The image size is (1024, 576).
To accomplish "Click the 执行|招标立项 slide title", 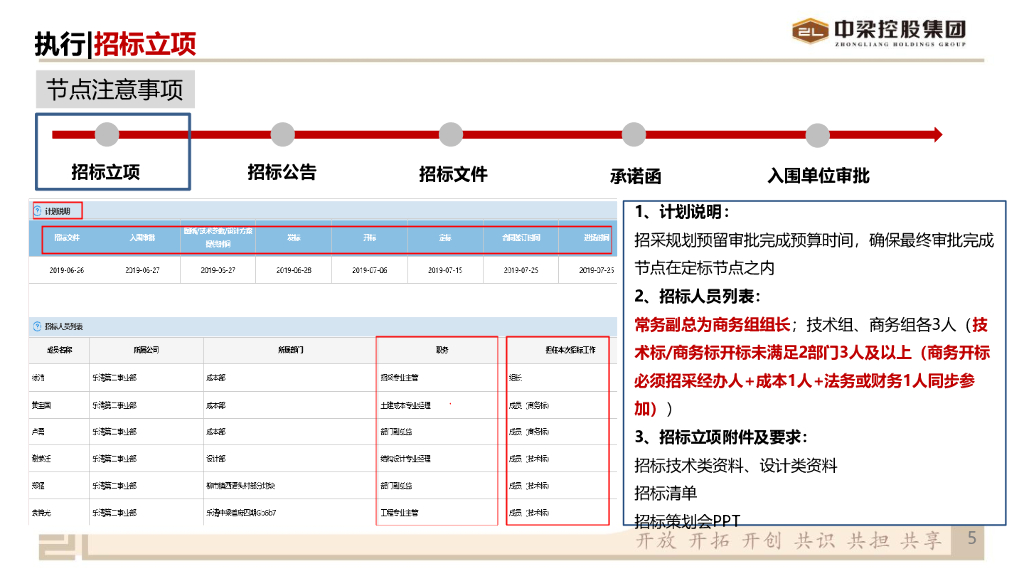I will (115, 43).
